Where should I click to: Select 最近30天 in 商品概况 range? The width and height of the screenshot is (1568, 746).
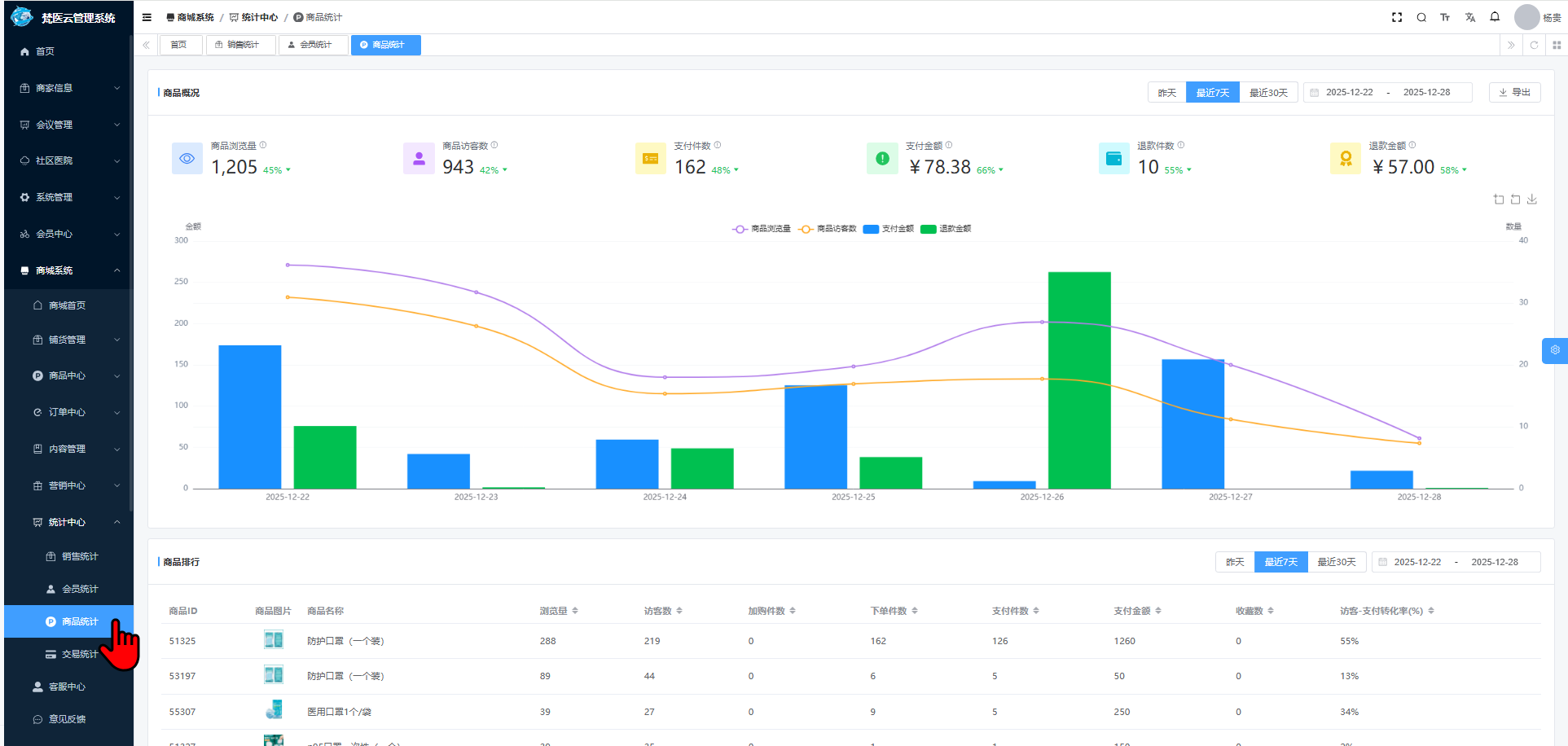1268,93
